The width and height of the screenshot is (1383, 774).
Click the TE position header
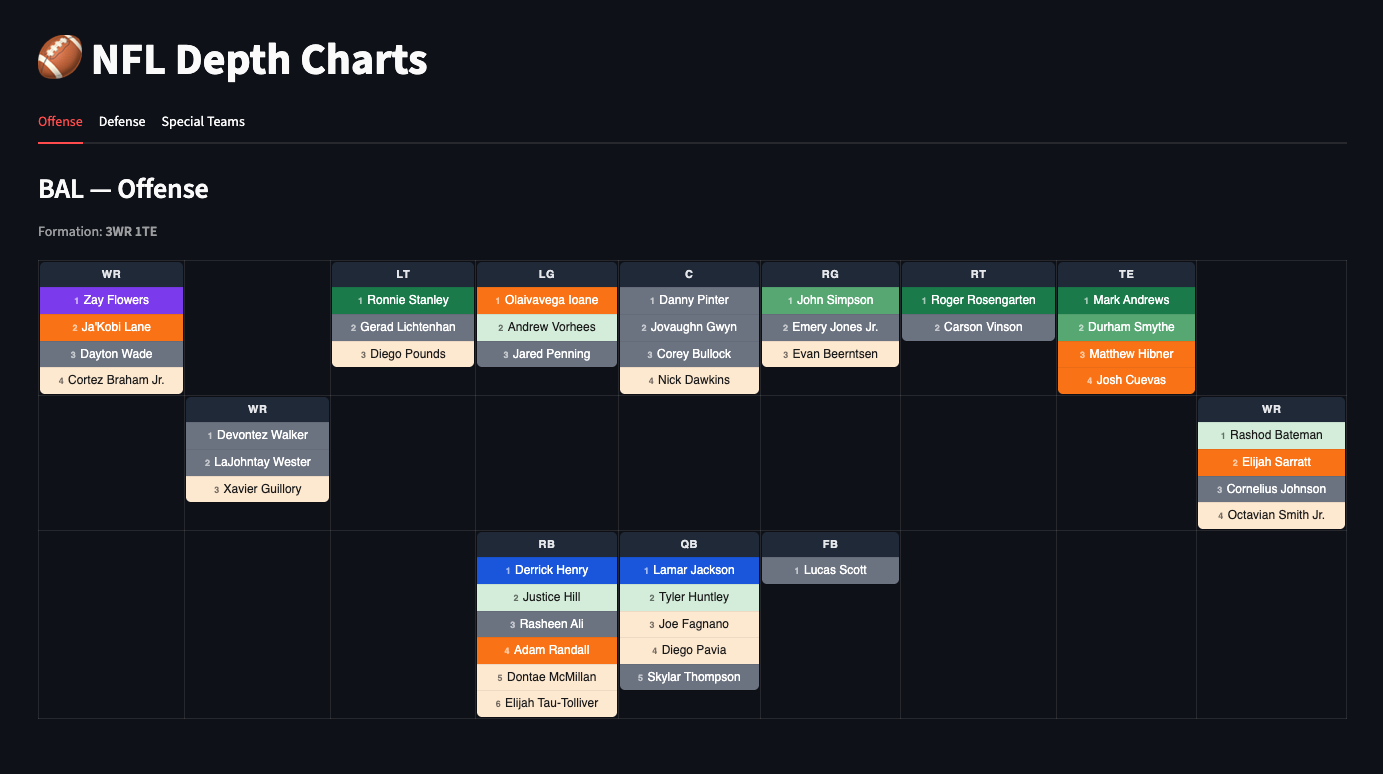click(x=1126, y=274)
